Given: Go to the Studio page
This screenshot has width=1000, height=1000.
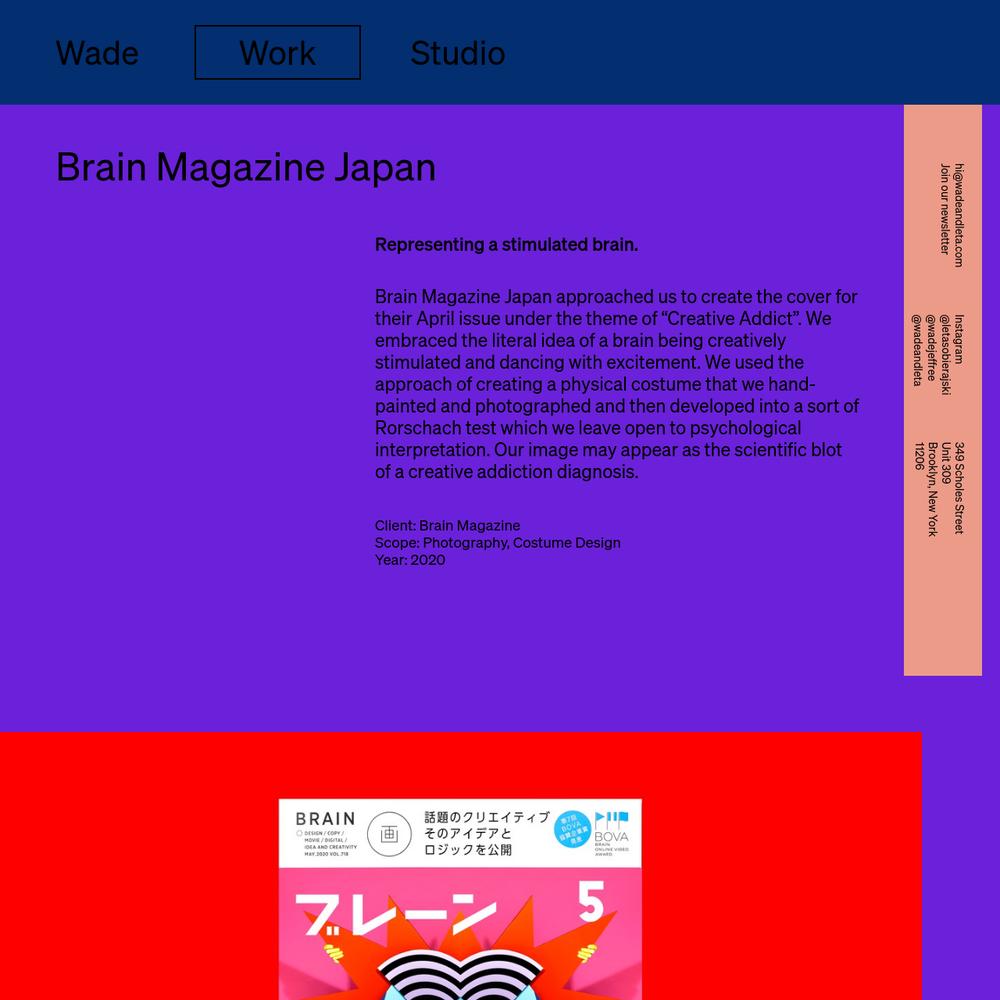Looking at the screenshot, I should point(457,53).
